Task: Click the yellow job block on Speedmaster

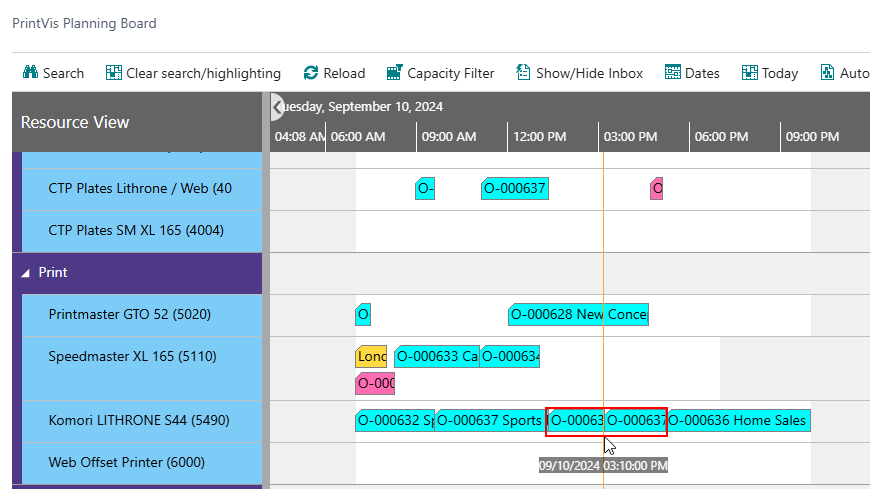Action: 371,356
